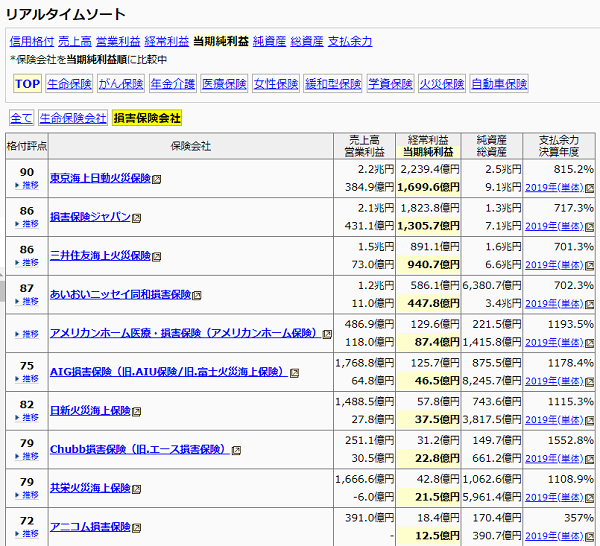Switch to 自動車保険 category tab
This screenshot has width=600, height=546.
point(499,83)
